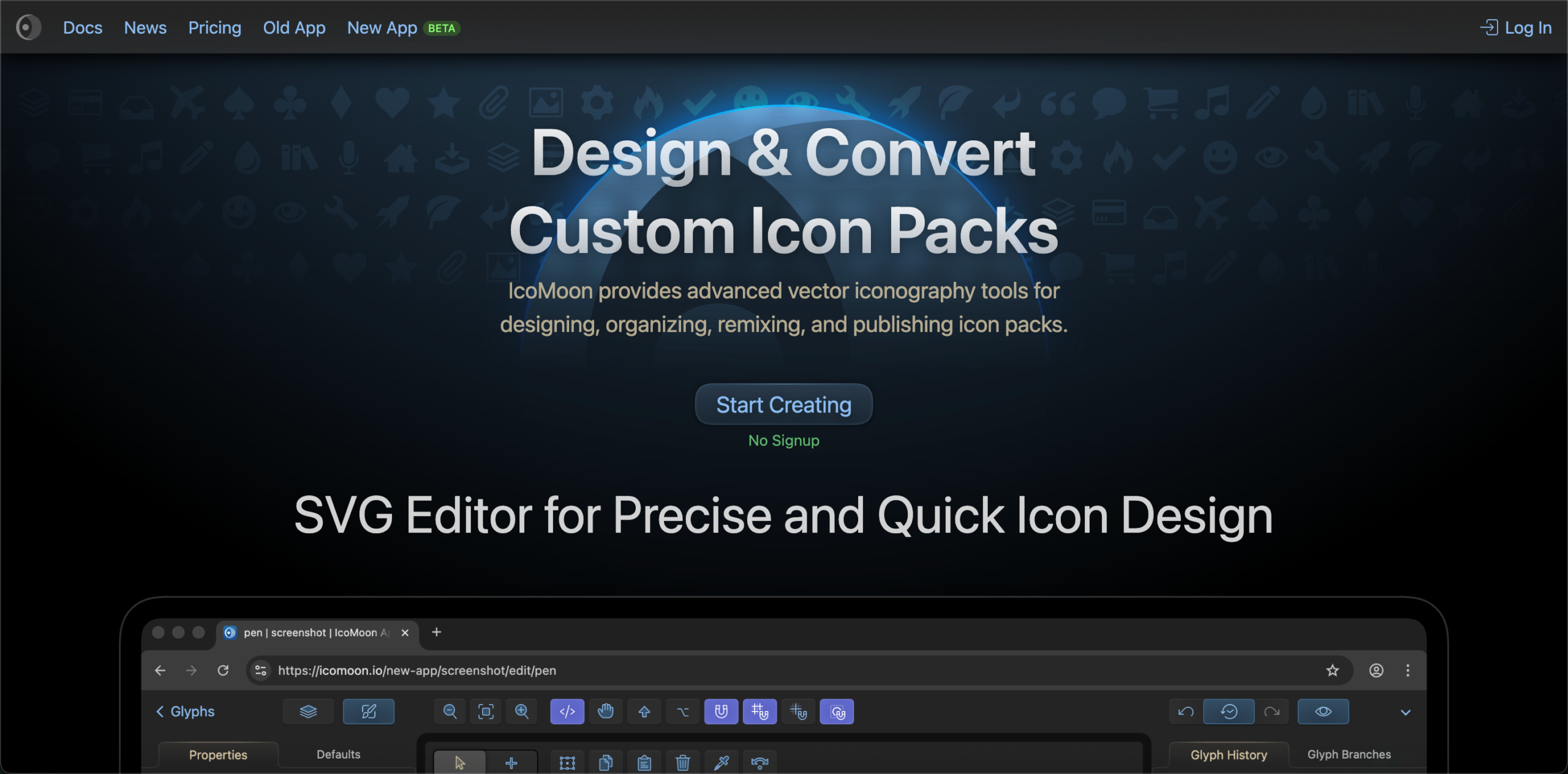Click the 'SVG Editor for Precise and Quick Icon Design' heading
The width and height of the screenshot is (1568, 774).
pos(783,515)
